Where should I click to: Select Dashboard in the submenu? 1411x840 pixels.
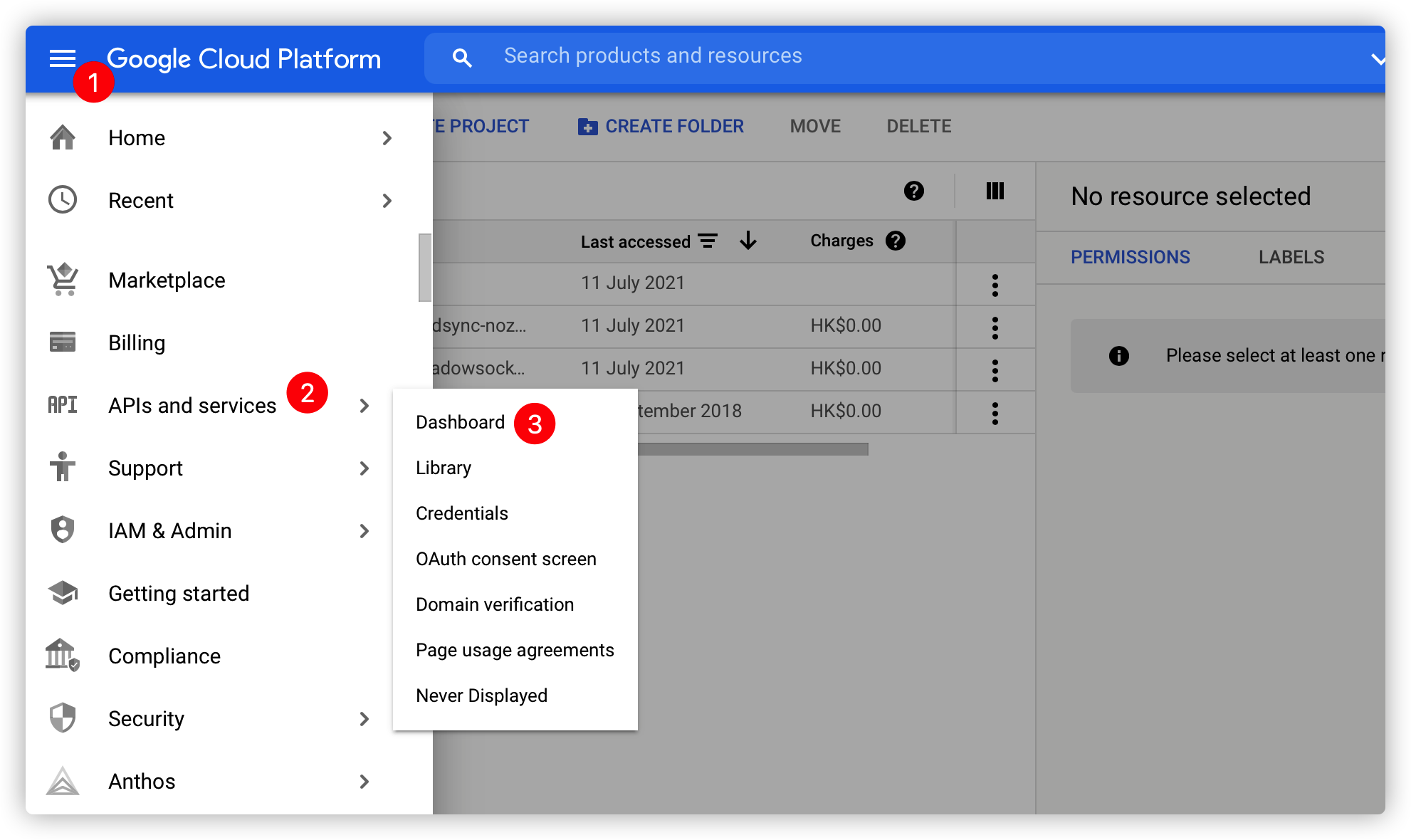point(460,422)
